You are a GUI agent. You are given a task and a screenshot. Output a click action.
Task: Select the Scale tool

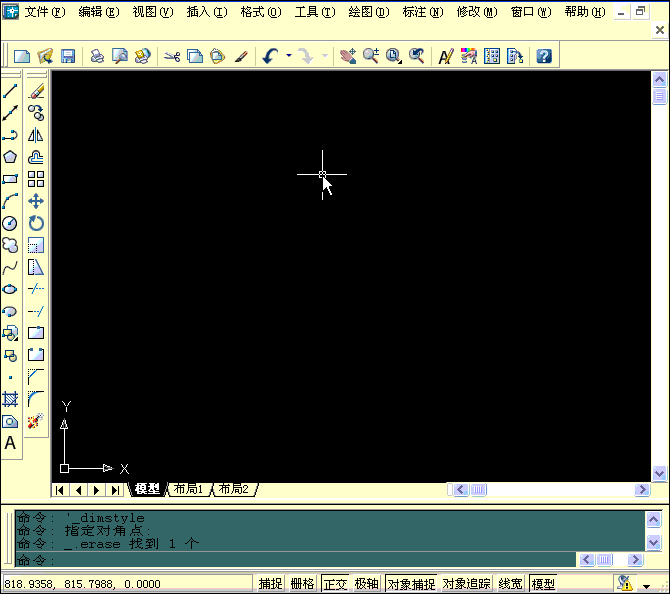point(36,245)
